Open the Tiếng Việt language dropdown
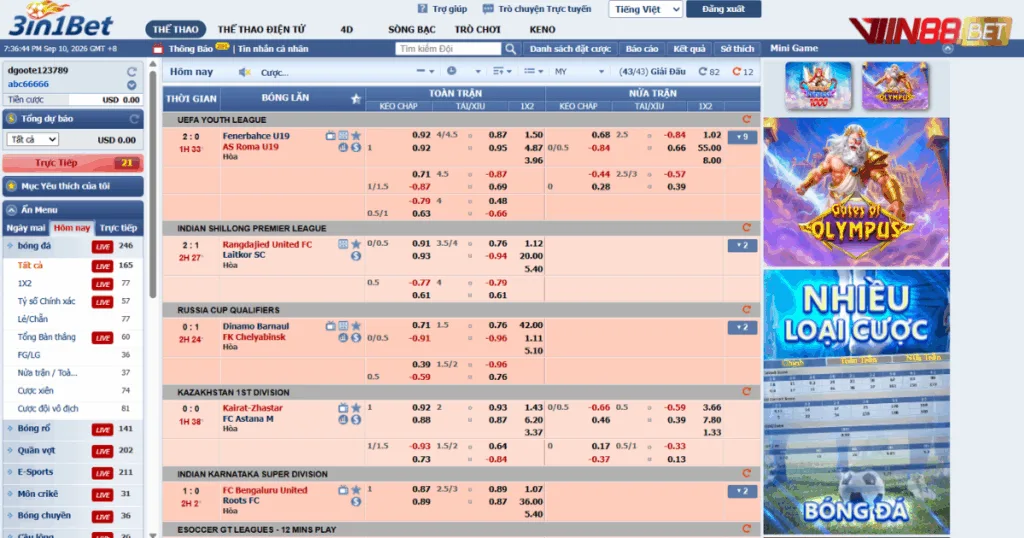Viewport: 1024px width, 538px height. [645, 9]
